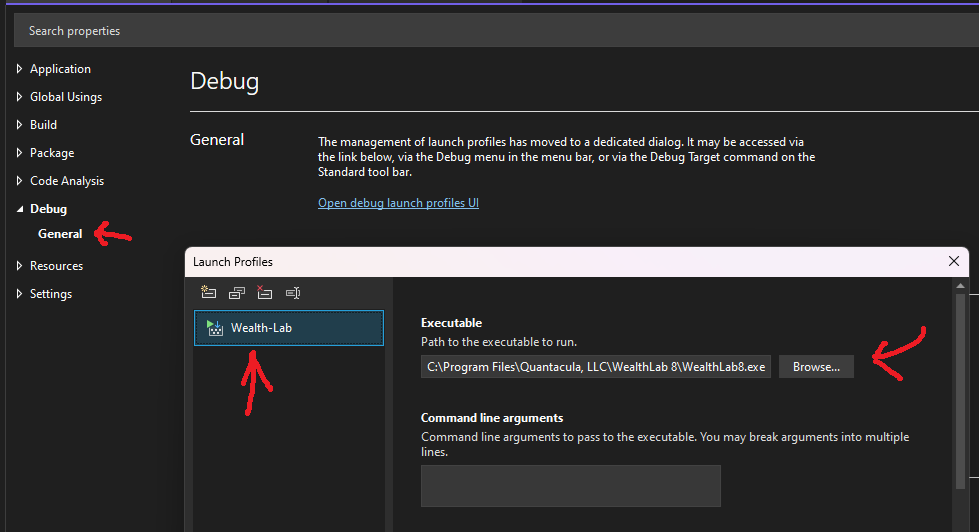This screenshot has height=532, width=979.
Task: Click the Create new launch profile icon
Action: click(208, 293)
